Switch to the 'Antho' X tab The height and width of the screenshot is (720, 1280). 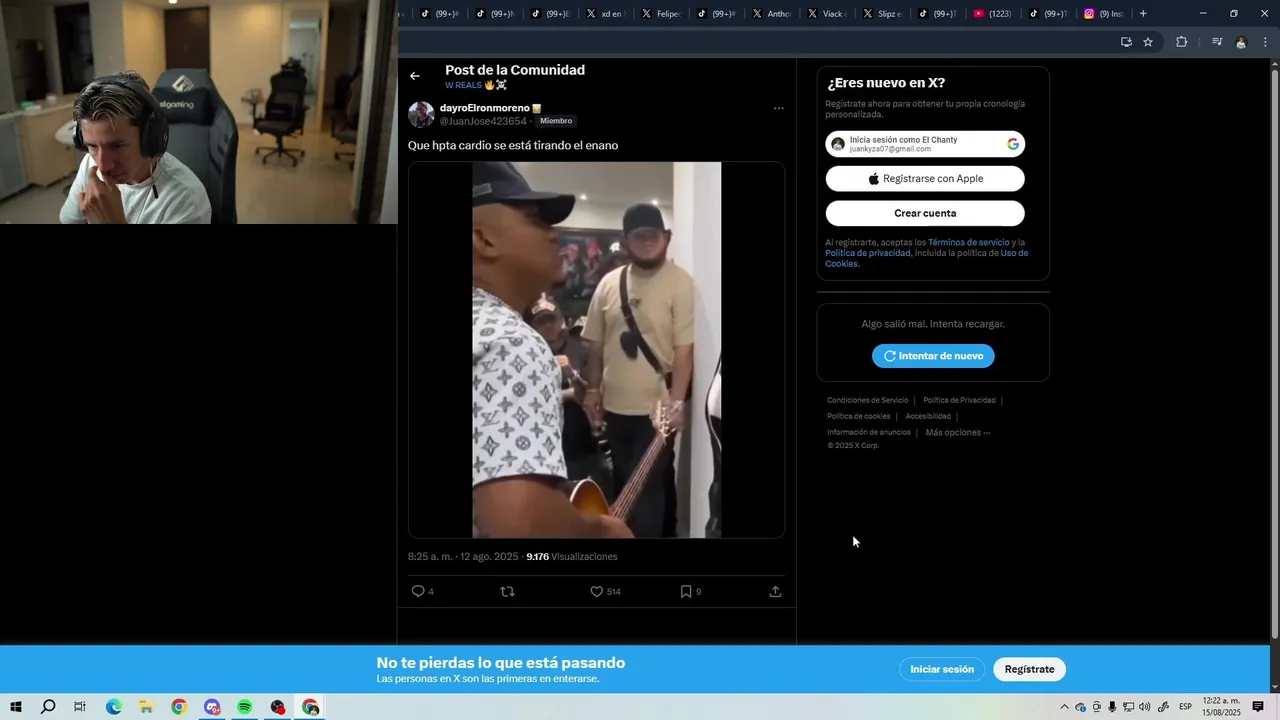click(771, 14)
